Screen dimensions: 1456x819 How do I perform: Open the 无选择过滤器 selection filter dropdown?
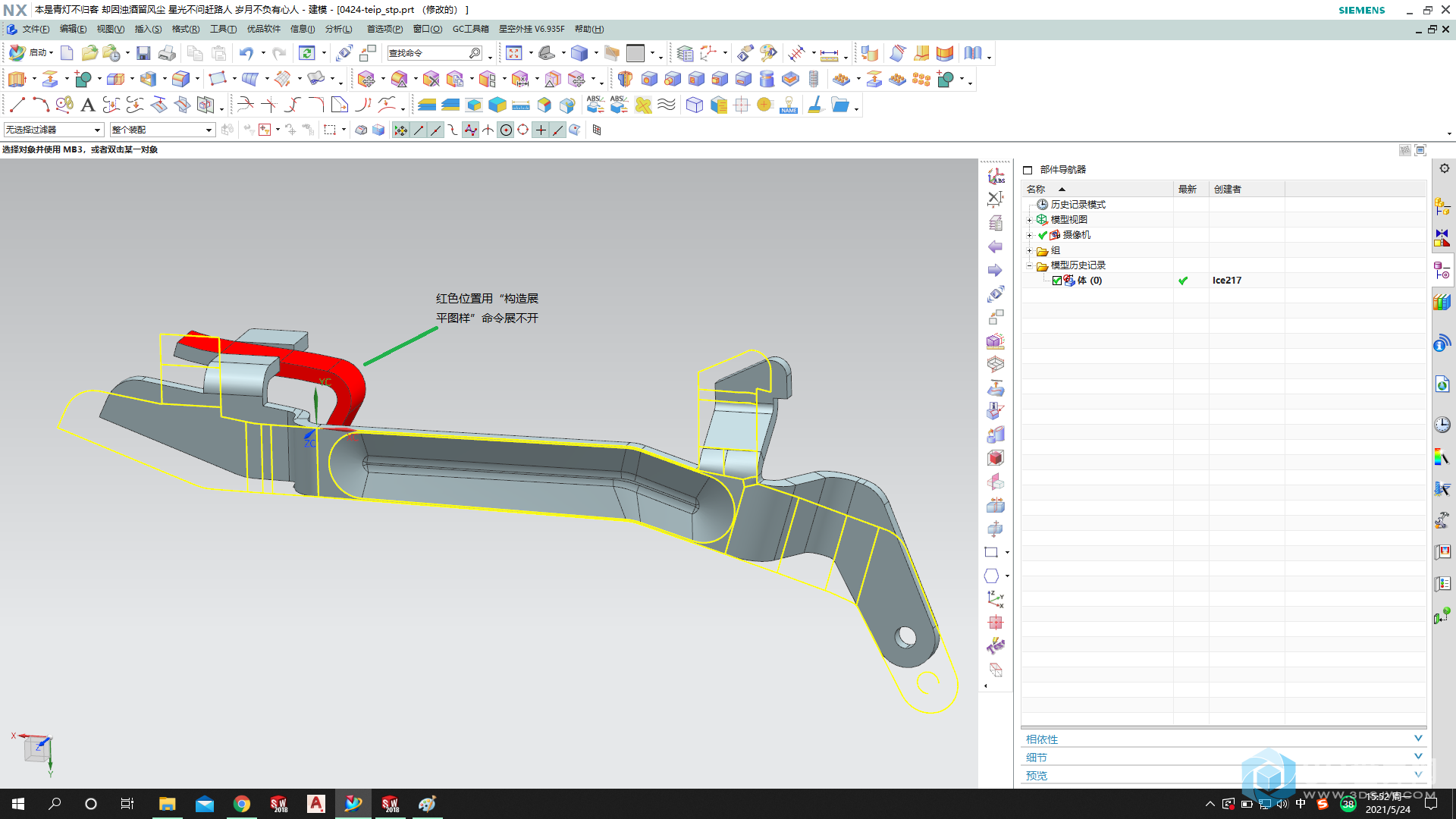[x=53, y=130]
